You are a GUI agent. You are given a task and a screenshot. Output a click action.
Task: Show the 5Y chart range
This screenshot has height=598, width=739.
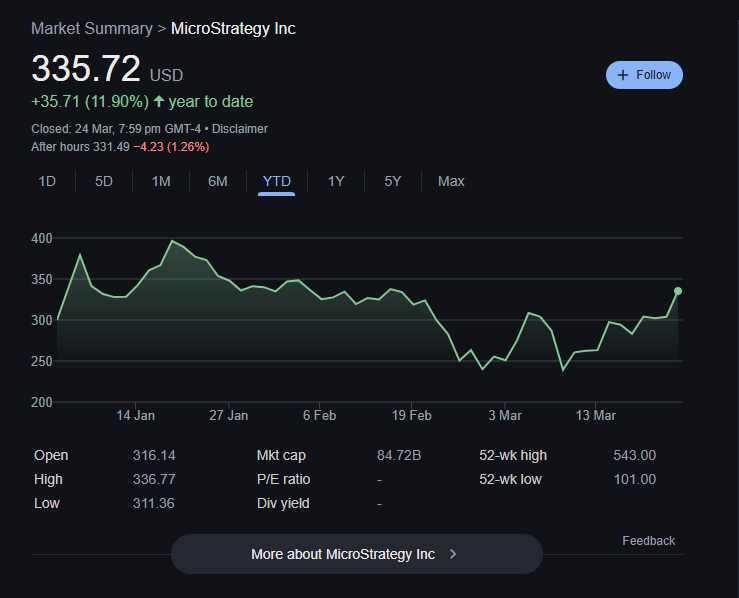[x=393, y=181]
